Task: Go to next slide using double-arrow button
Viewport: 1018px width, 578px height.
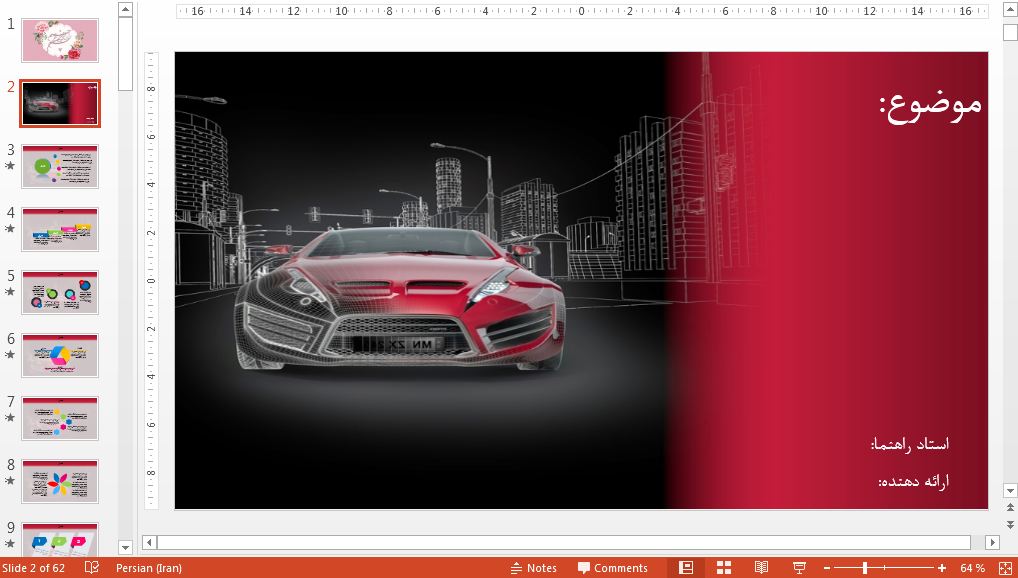Action: pos(1010,525)
